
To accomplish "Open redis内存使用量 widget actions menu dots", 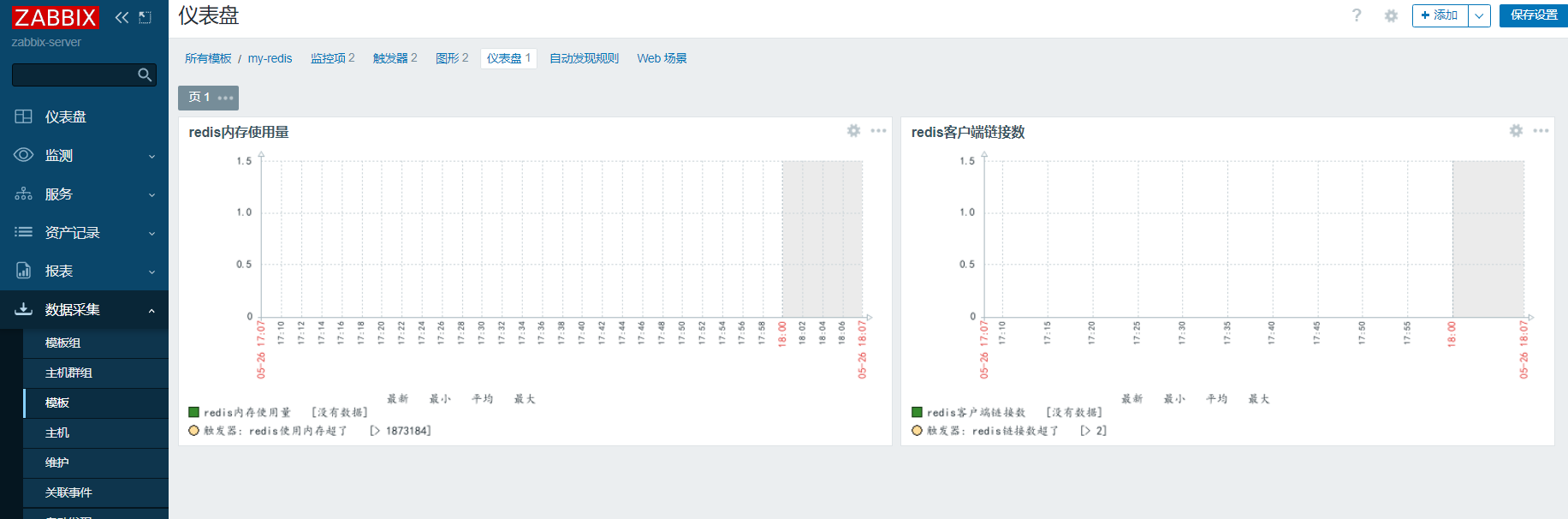I will [x=878, y=131].
